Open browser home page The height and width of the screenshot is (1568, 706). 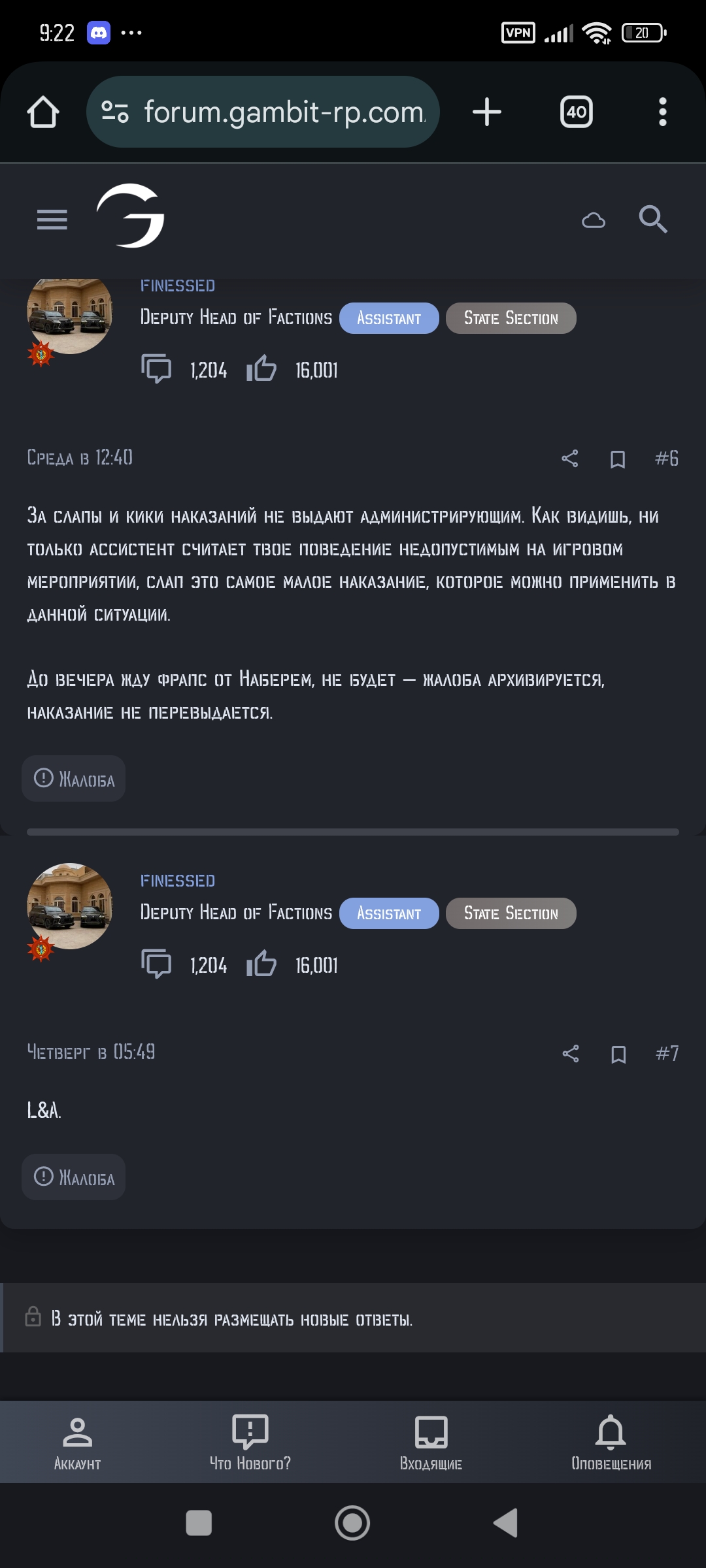click(x=43, y=112)
